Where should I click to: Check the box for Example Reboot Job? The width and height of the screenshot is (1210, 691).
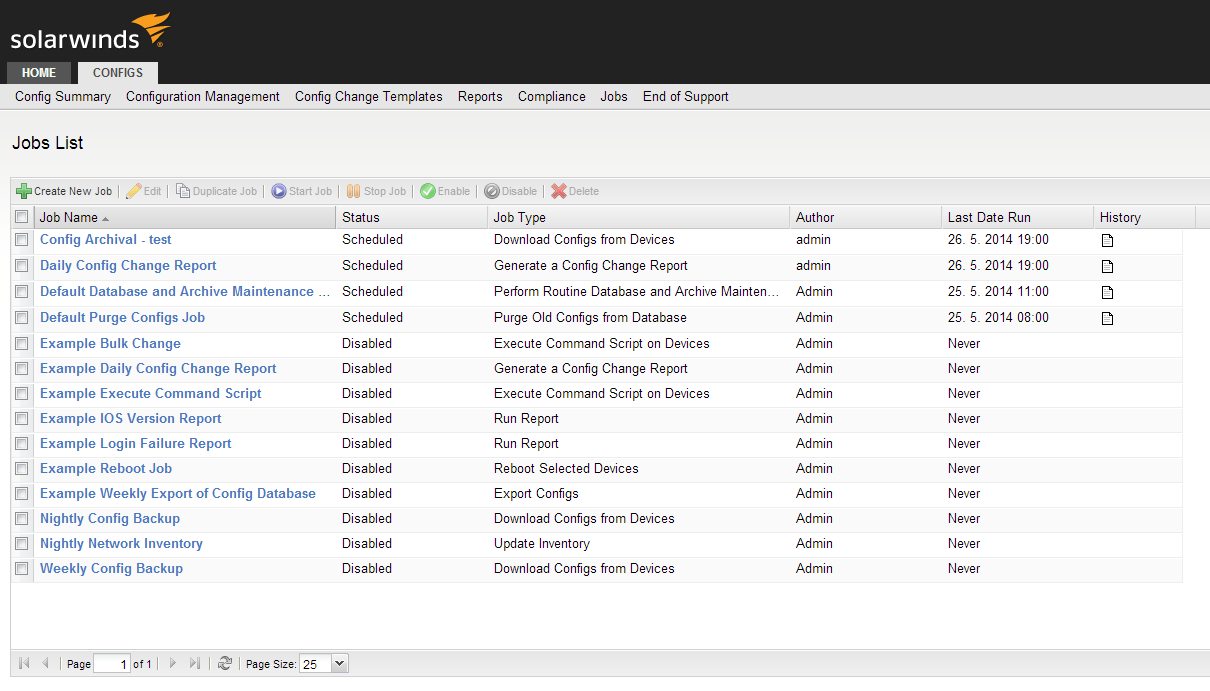point(21,469)
